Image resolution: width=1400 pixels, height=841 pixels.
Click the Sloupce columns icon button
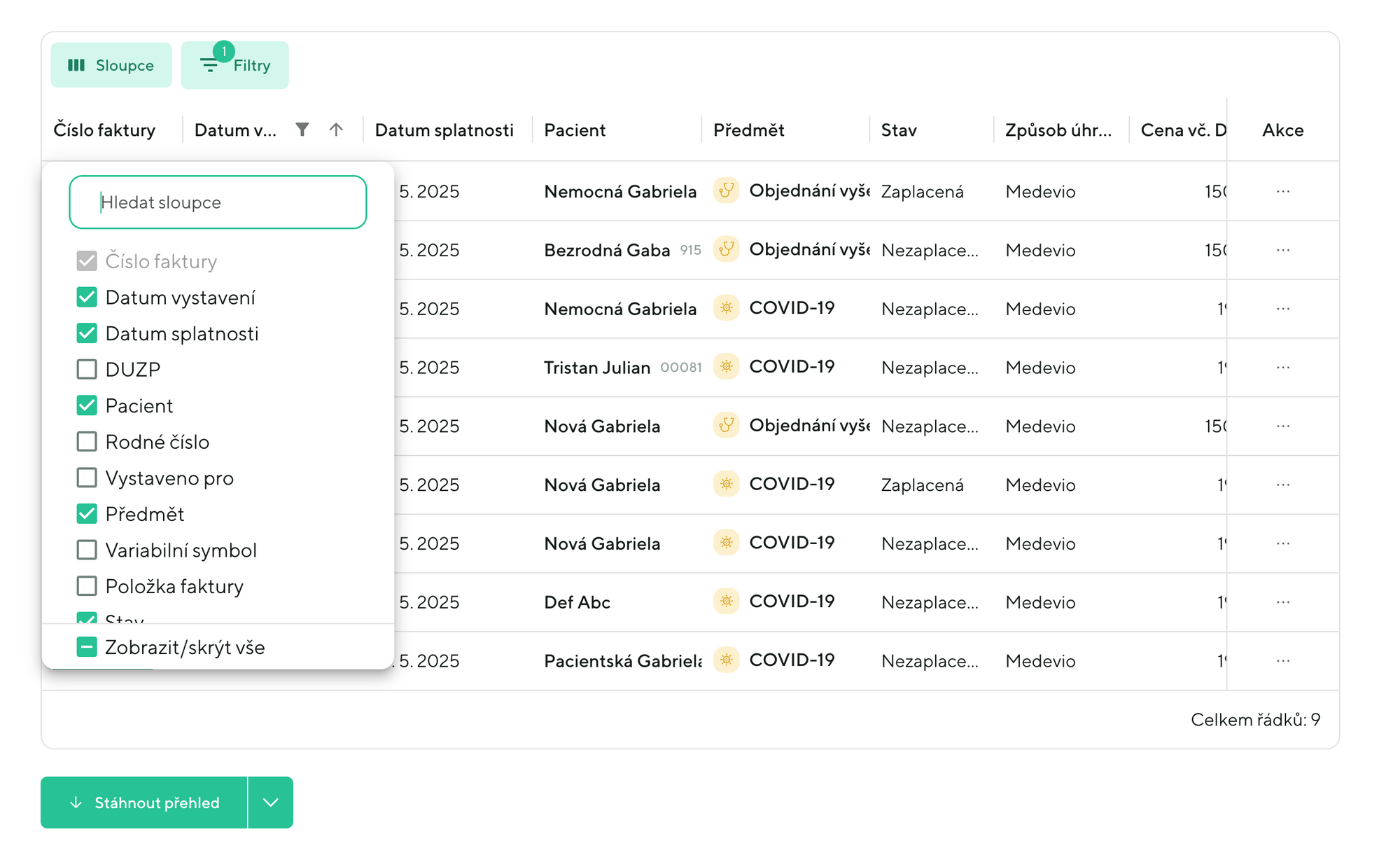click(x=111, y=65)
